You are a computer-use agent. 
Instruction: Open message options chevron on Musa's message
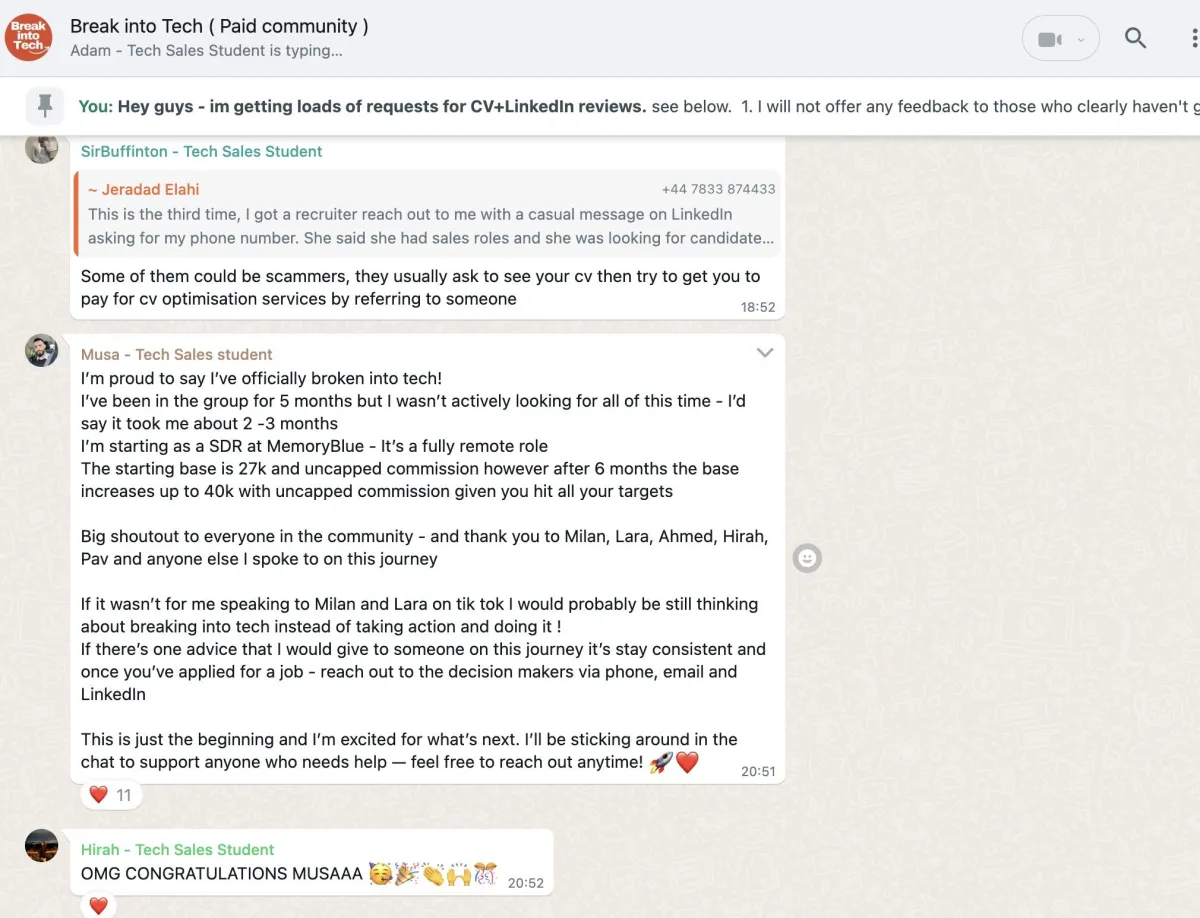click(x=765, y=353)
